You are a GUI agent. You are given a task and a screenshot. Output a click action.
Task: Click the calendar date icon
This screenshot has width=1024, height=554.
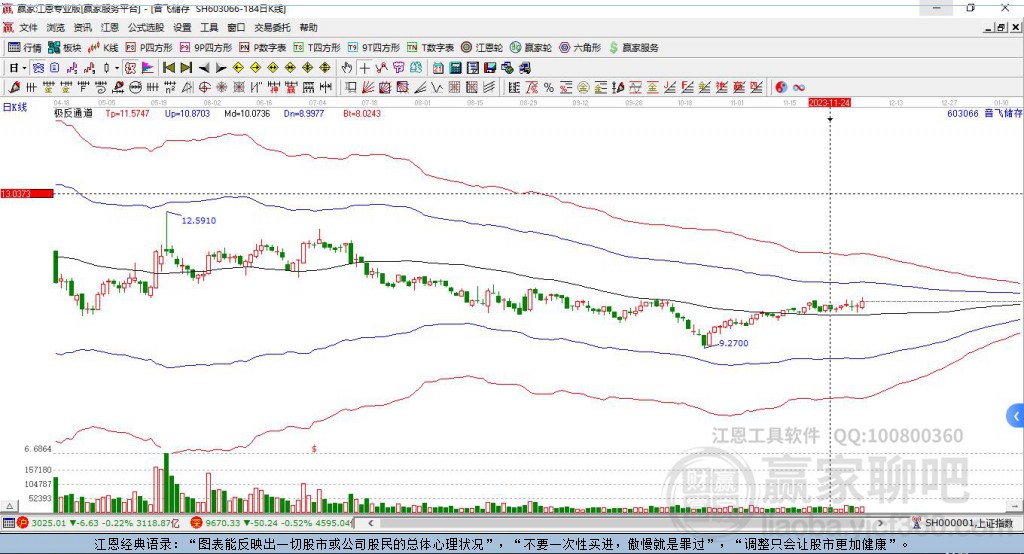[438, 68]
